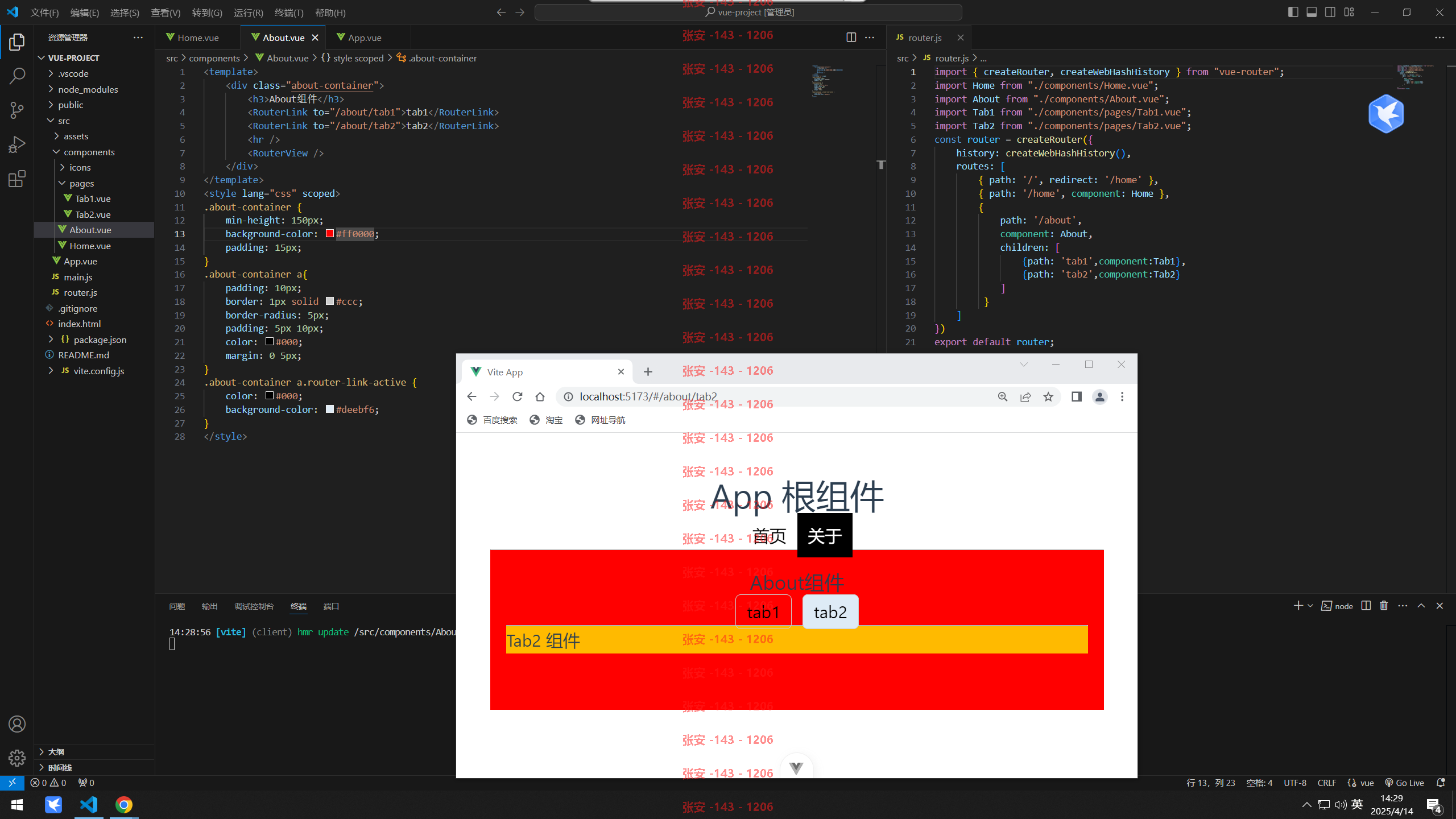
Task: Go to Chrome home page
Action: click(x=540, y=397)
